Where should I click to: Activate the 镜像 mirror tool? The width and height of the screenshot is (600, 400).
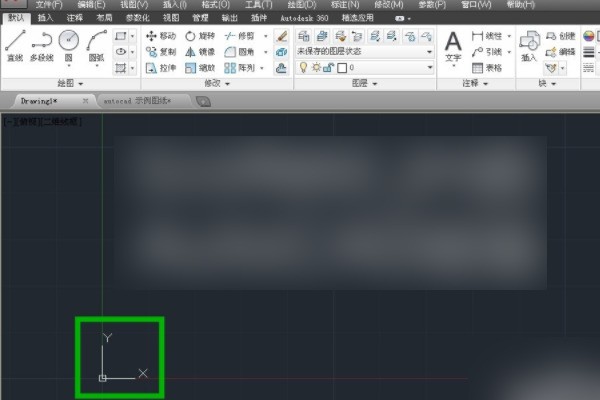(x=200, y=52)
